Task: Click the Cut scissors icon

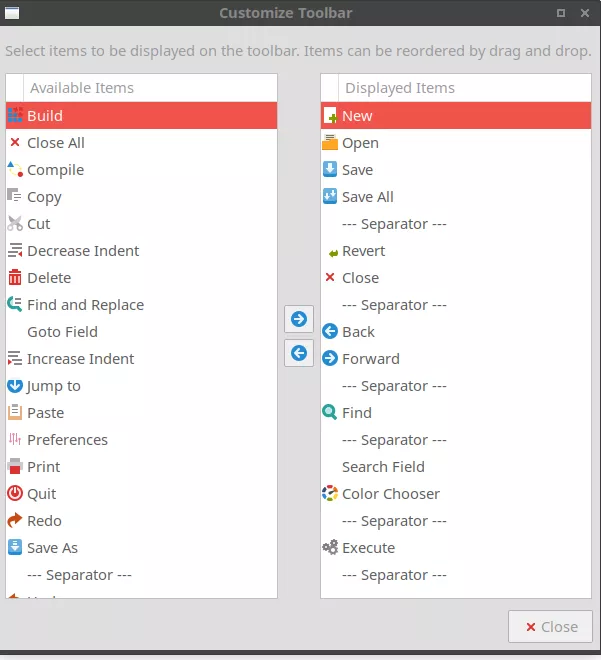Action: [x=15, y=224]
